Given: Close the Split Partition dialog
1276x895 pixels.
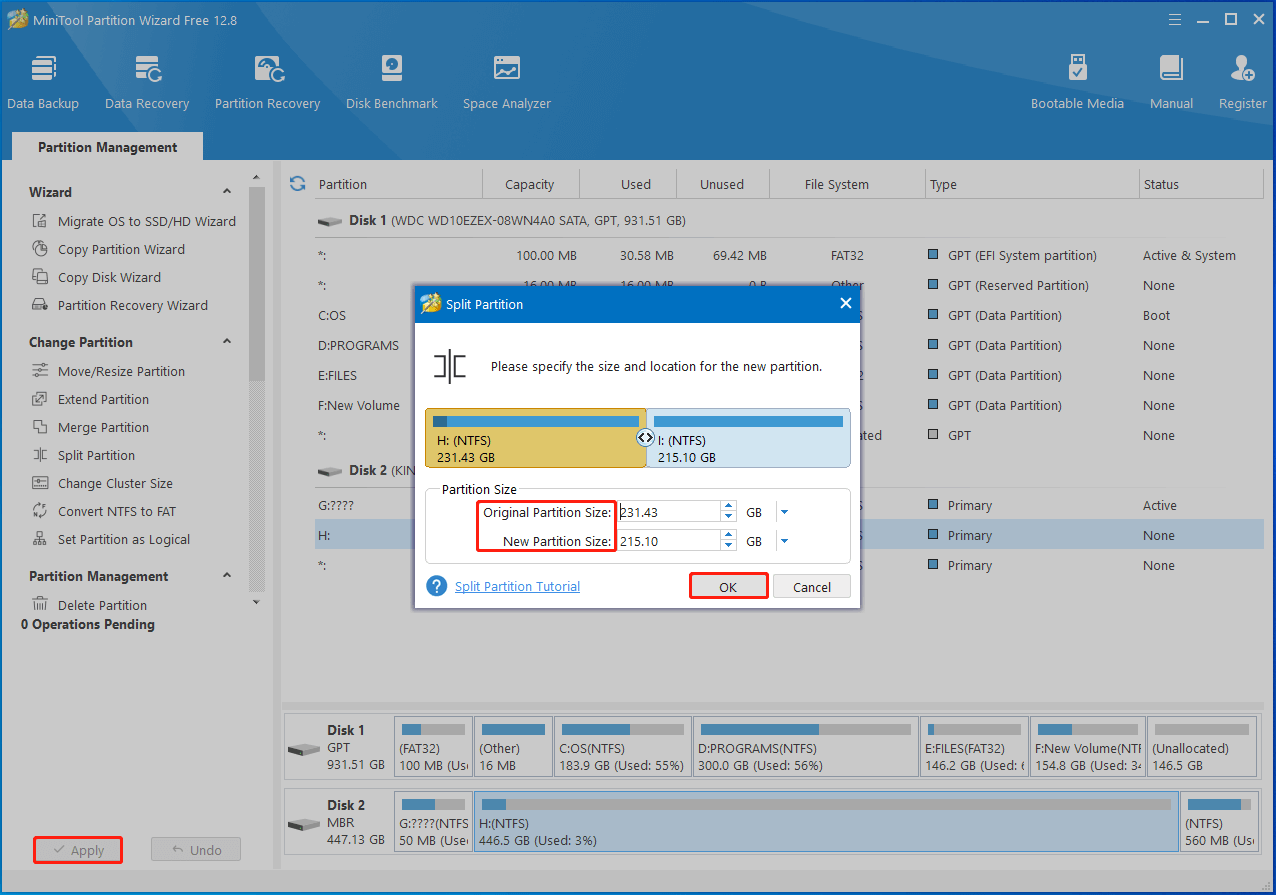Looking at the screenshot, I should pyautogui.click(x=846, y=304).
